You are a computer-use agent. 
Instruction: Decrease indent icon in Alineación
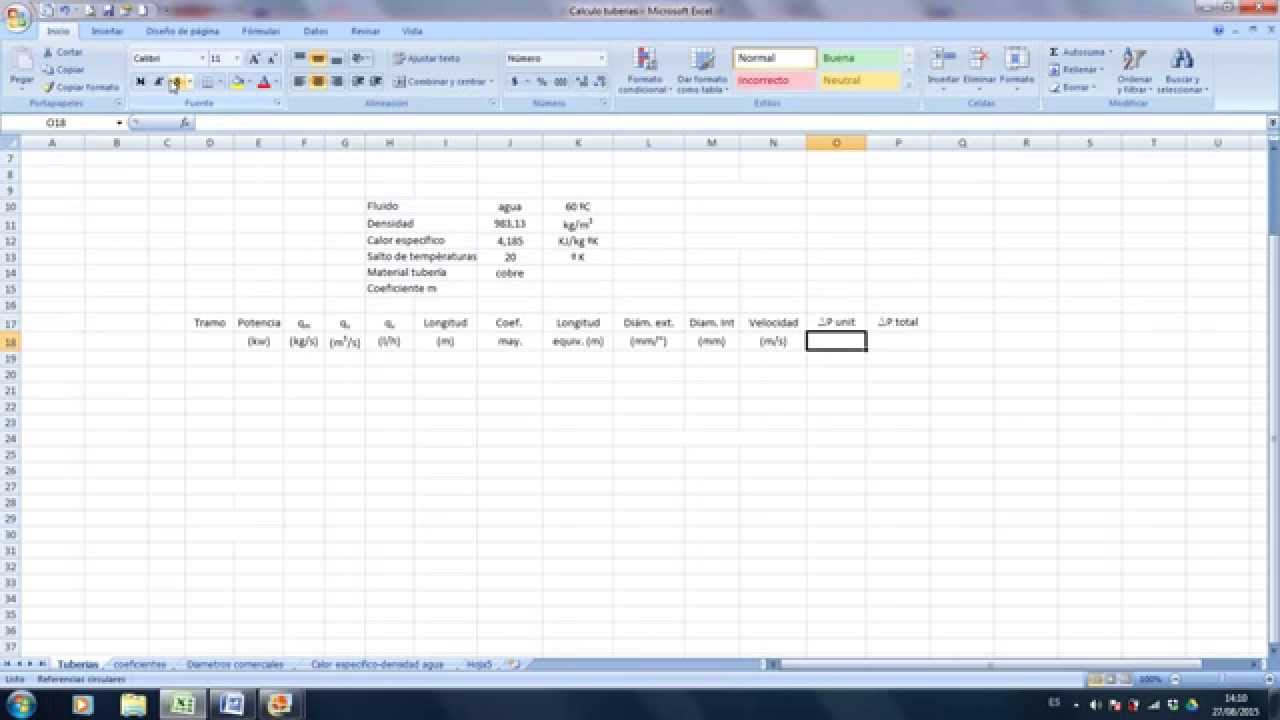point(359,82)
